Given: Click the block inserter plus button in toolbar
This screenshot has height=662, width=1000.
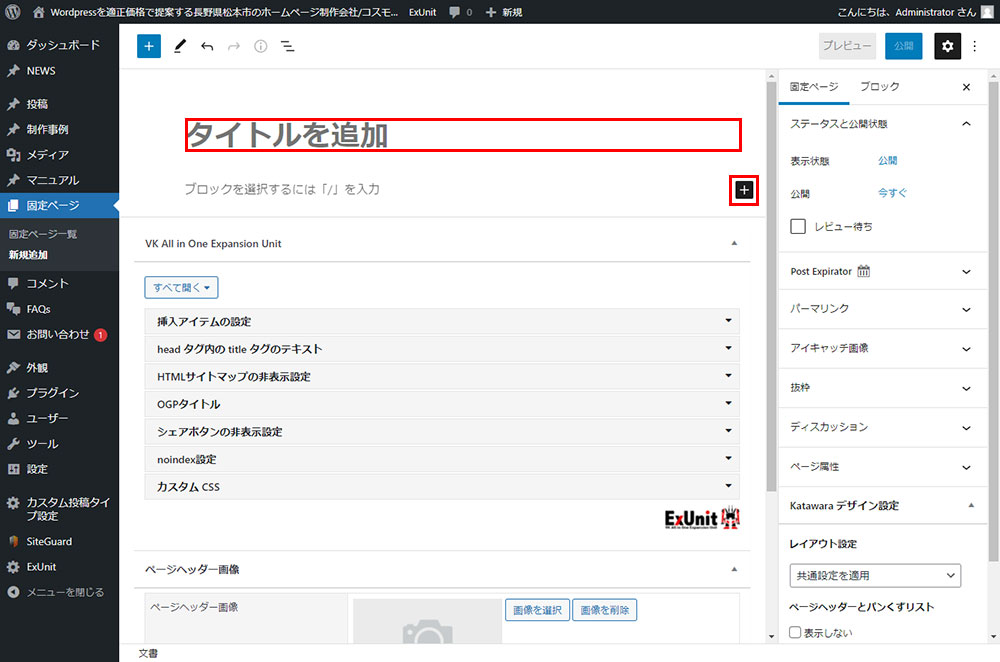Looking at the screenshot, I should (x=149, y=46).
